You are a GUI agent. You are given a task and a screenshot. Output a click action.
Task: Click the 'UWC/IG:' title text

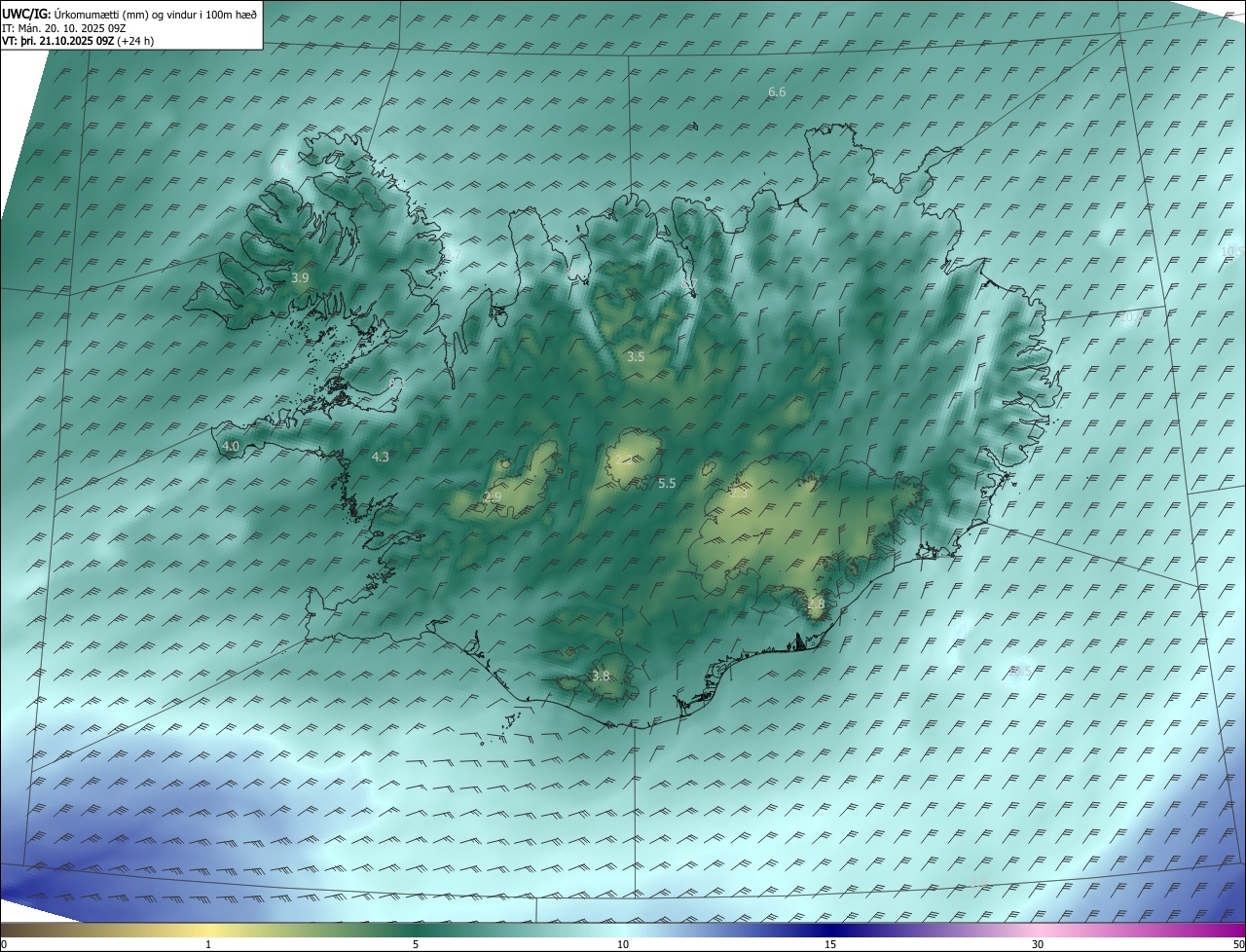(x=26, y=15)
